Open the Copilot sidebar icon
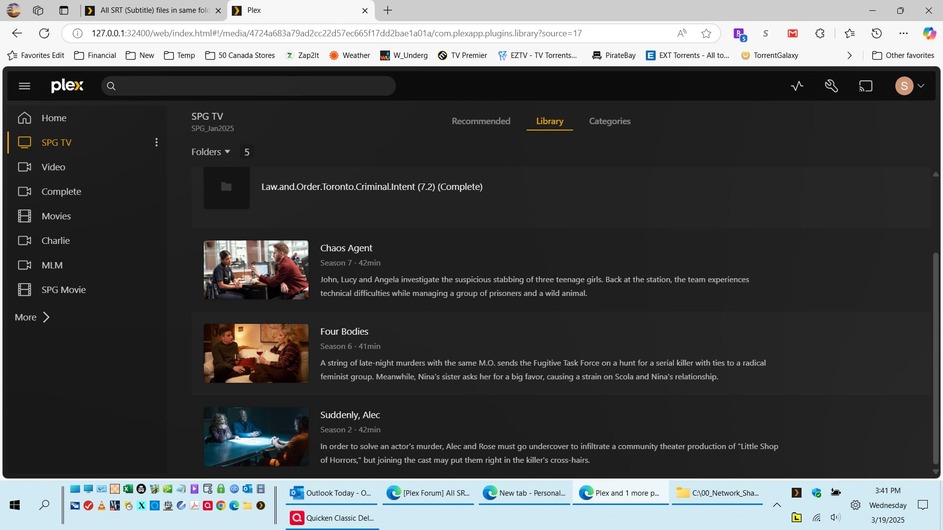This screenshot has height=530, width=943. 930,33
